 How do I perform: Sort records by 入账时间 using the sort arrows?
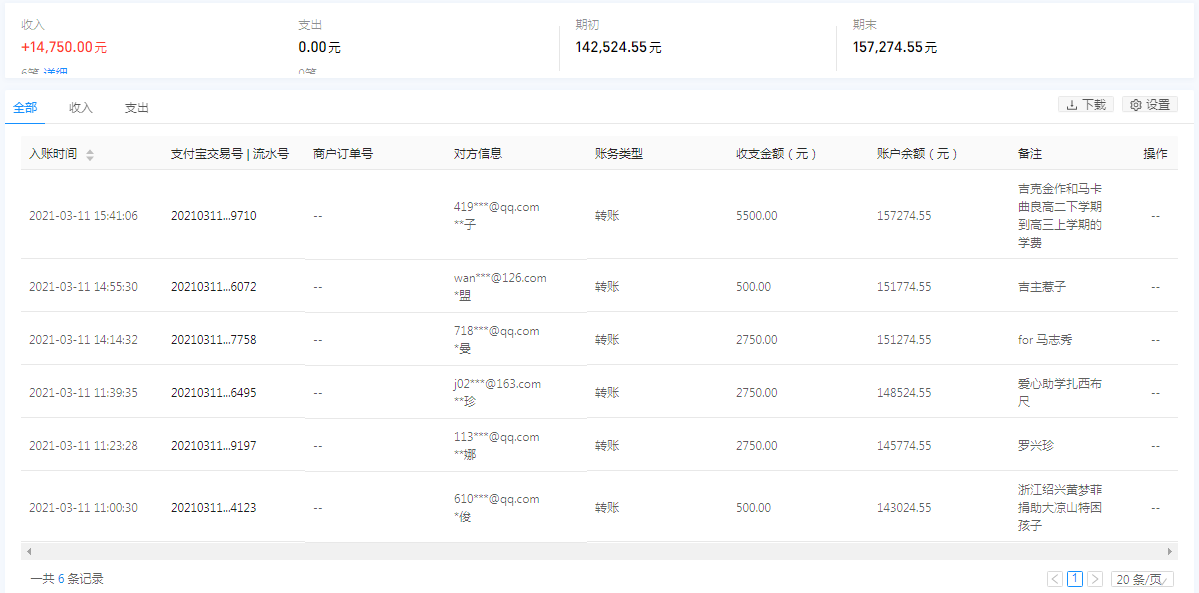(90, 155)
